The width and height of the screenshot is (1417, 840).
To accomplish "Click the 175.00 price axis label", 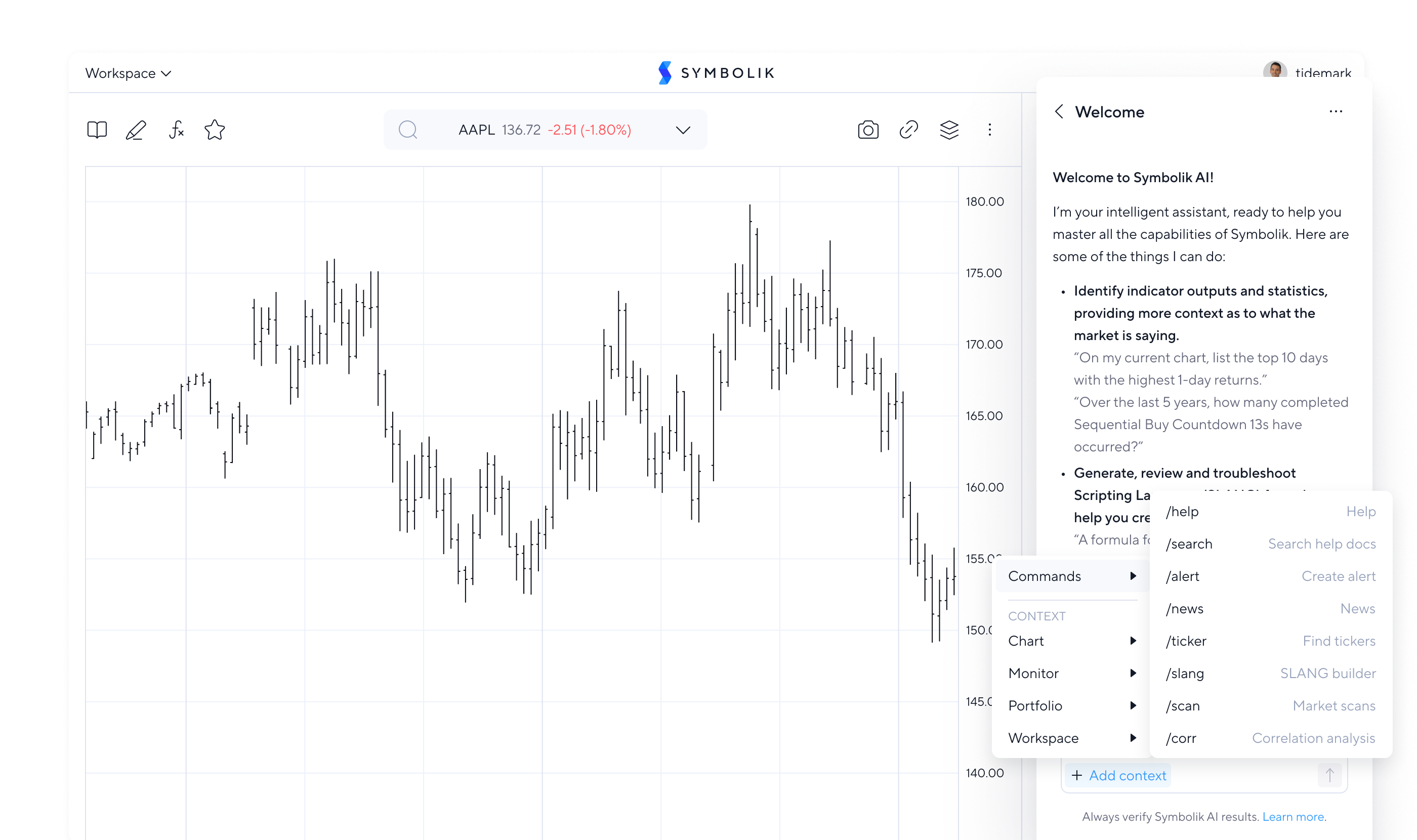I will pos(983,273).
